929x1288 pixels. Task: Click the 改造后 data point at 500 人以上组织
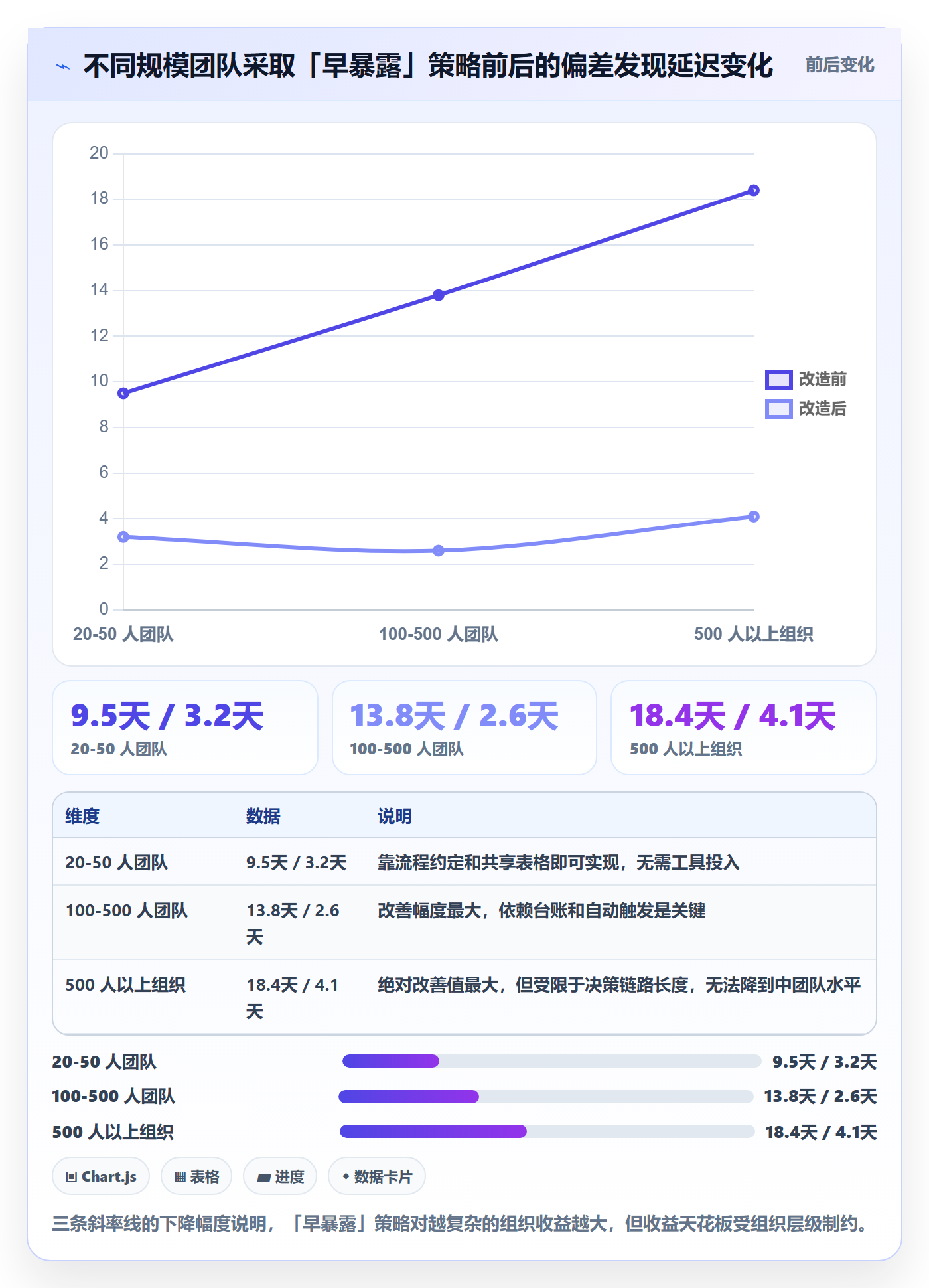(x=754, y=517)
